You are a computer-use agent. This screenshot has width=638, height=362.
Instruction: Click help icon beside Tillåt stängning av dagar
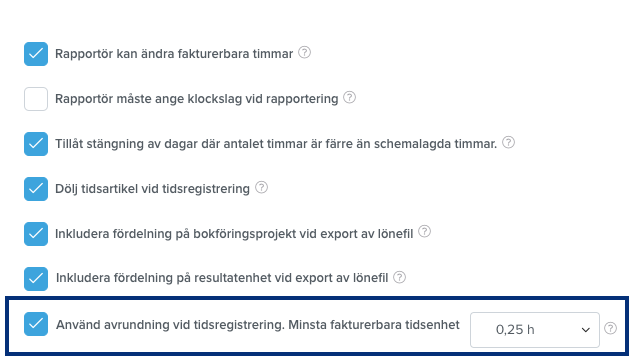(508, 143)
